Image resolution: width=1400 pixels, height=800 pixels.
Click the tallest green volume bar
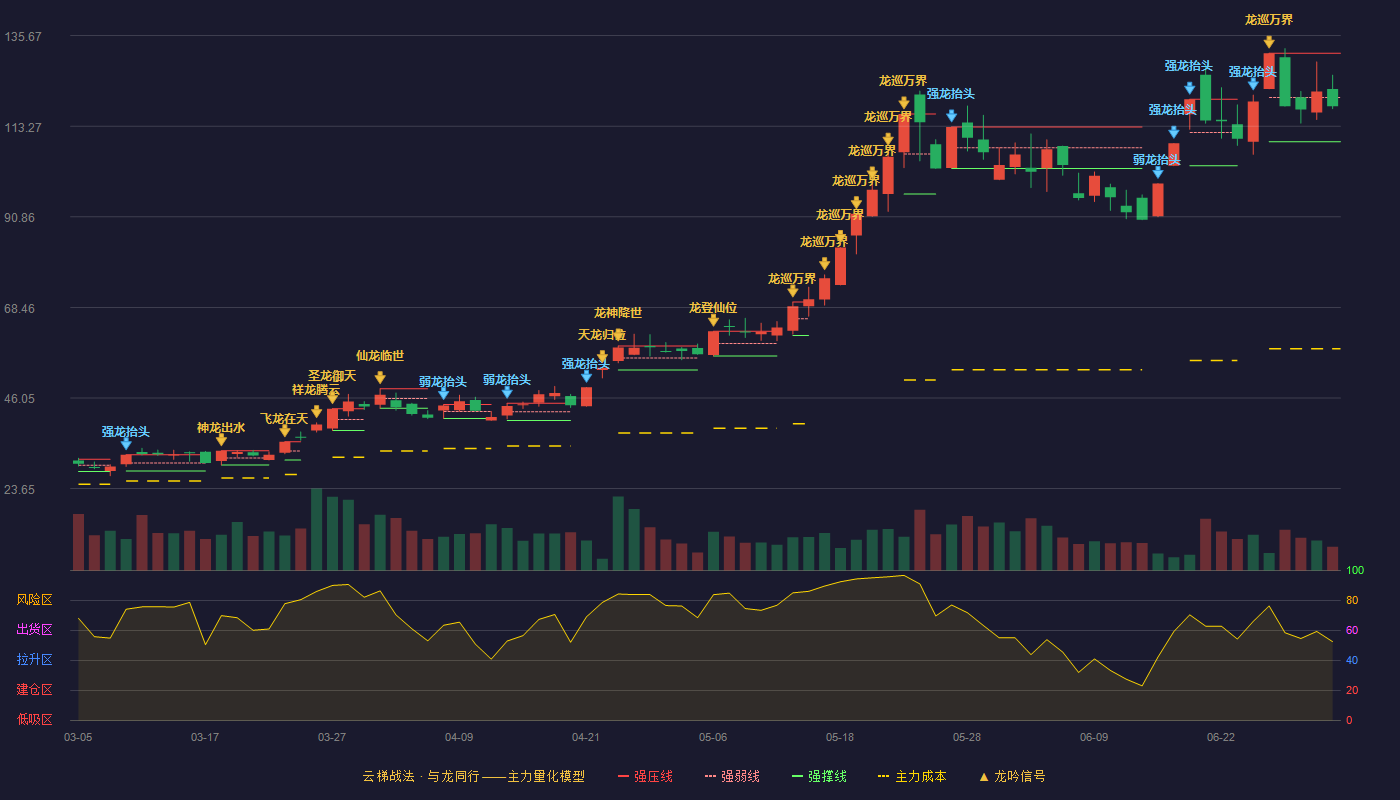click(x=316, y=530)
